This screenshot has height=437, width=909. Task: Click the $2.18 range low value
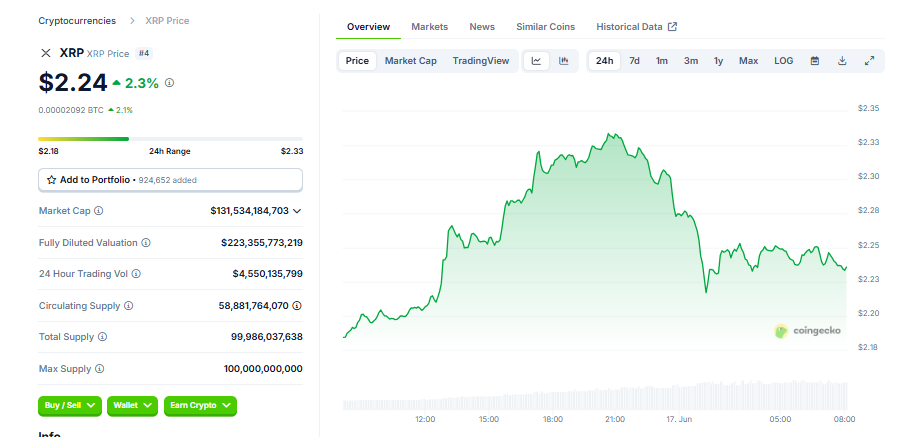click(x=49, y=151)
